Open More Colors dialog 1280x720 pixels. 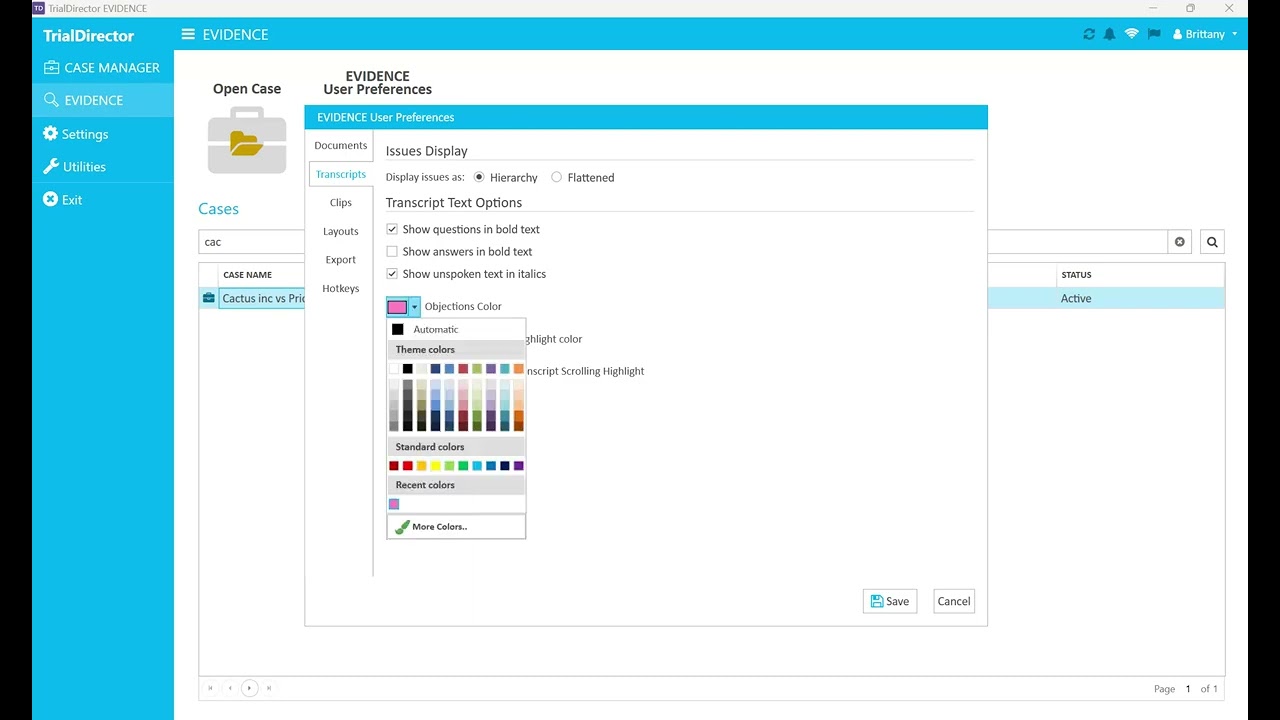tap(456, 527)
